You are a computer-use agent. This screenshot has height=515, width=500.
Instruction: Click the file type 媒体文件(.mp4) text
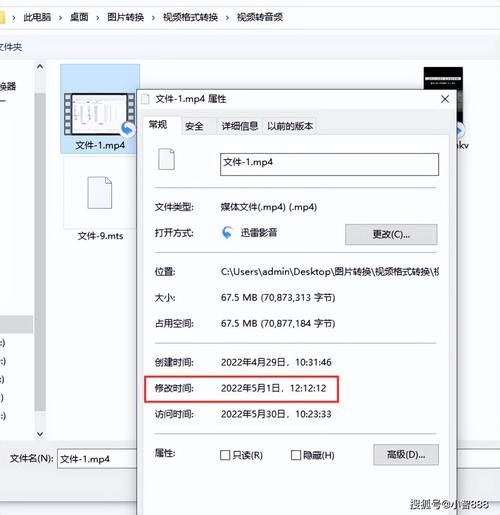pos(269,207)
